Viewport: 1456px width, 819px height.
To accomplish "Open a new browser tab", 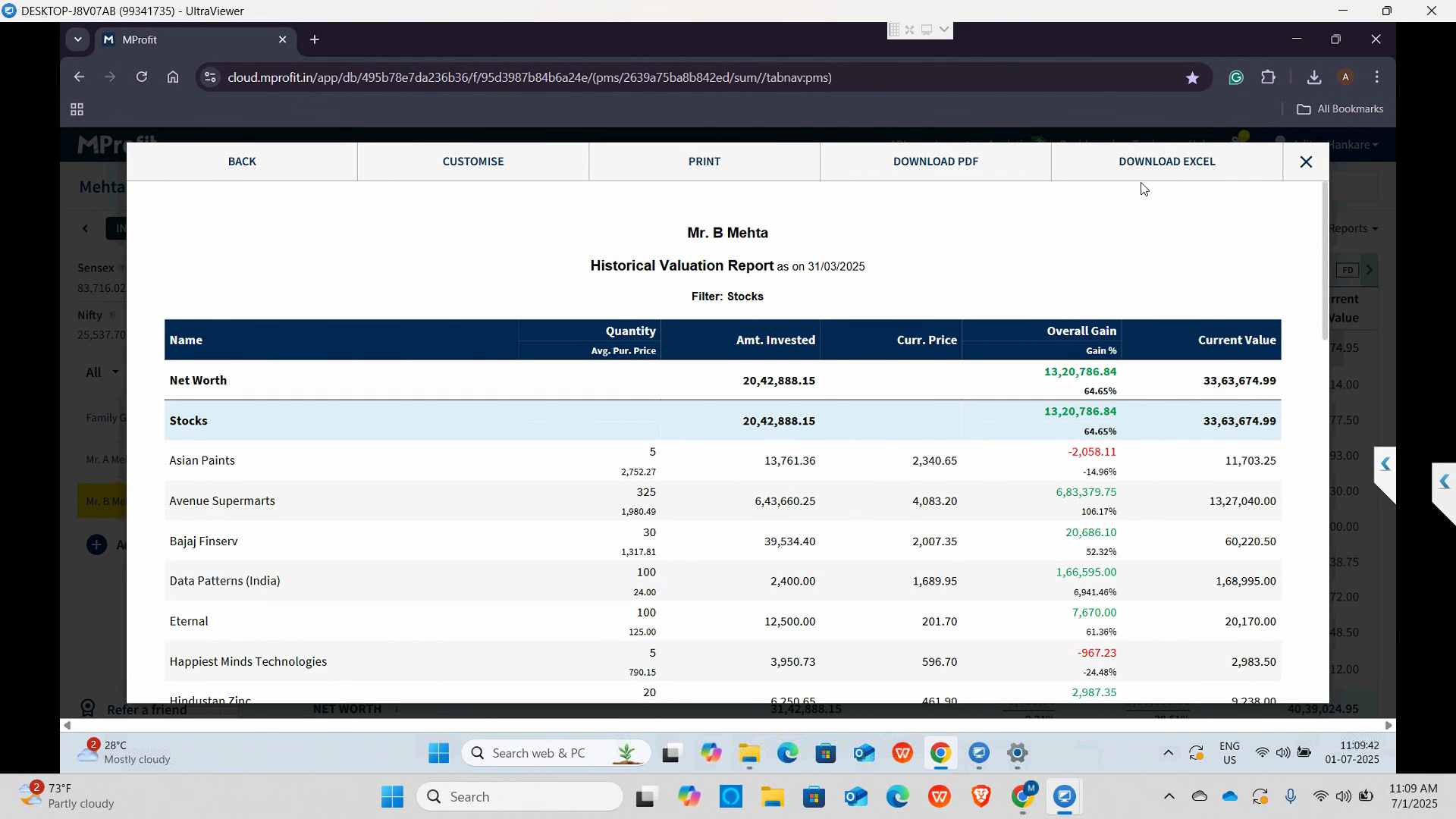I will (315, 39).
